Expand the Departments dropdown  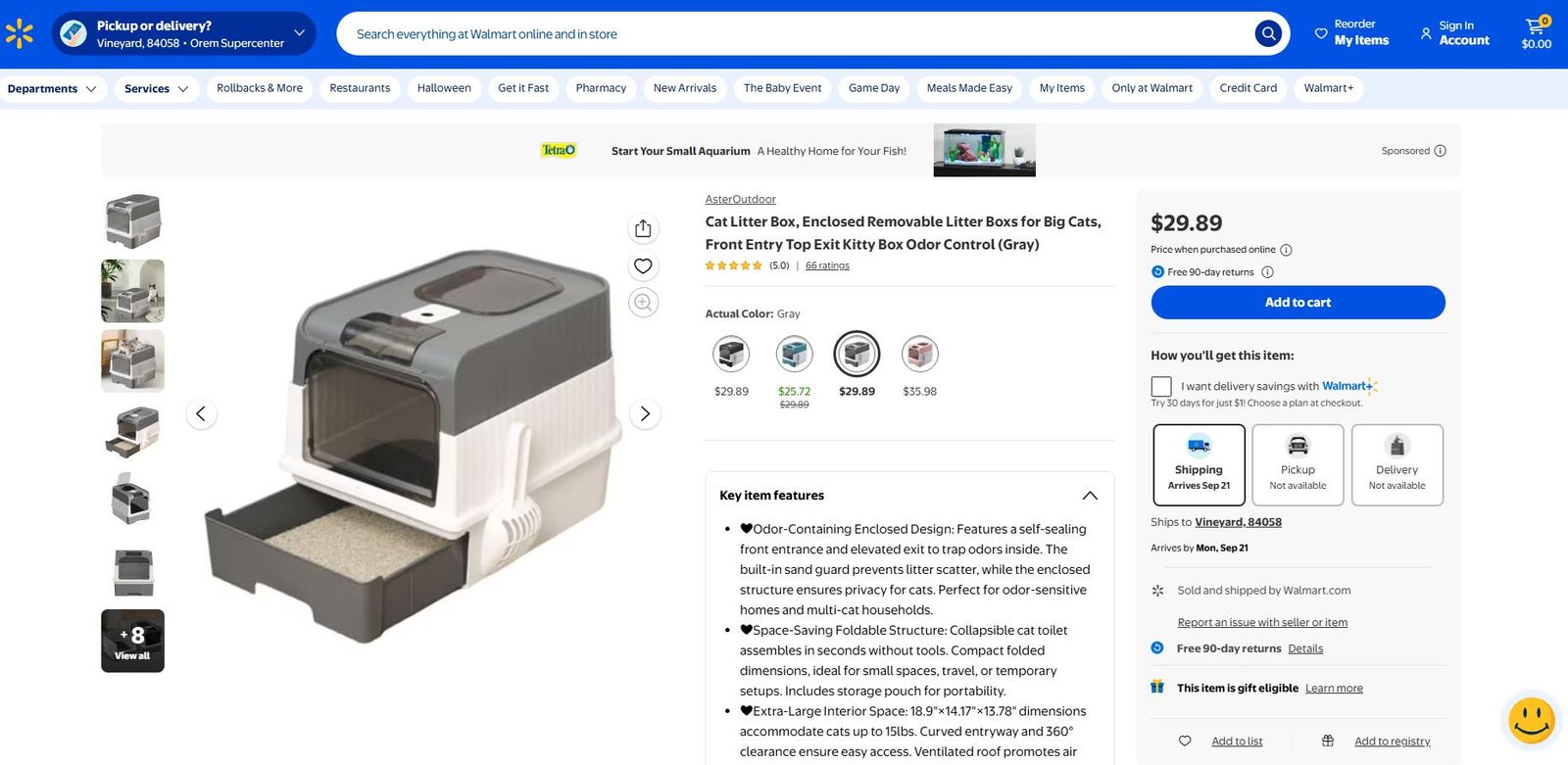pyautogui.click(x=52, y=89)
